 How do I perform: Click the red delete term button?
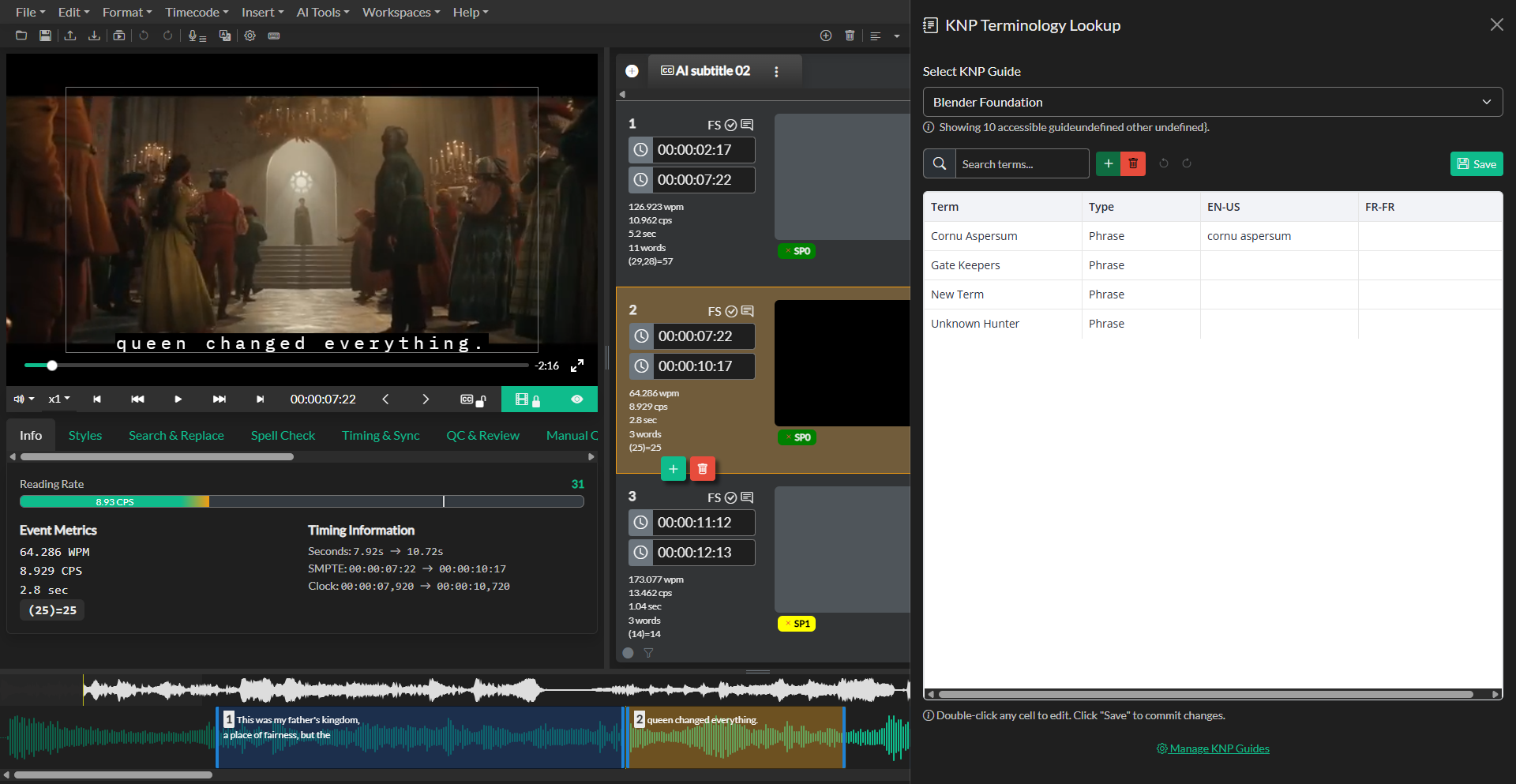pyautogui.click(x=1133, y=163)
